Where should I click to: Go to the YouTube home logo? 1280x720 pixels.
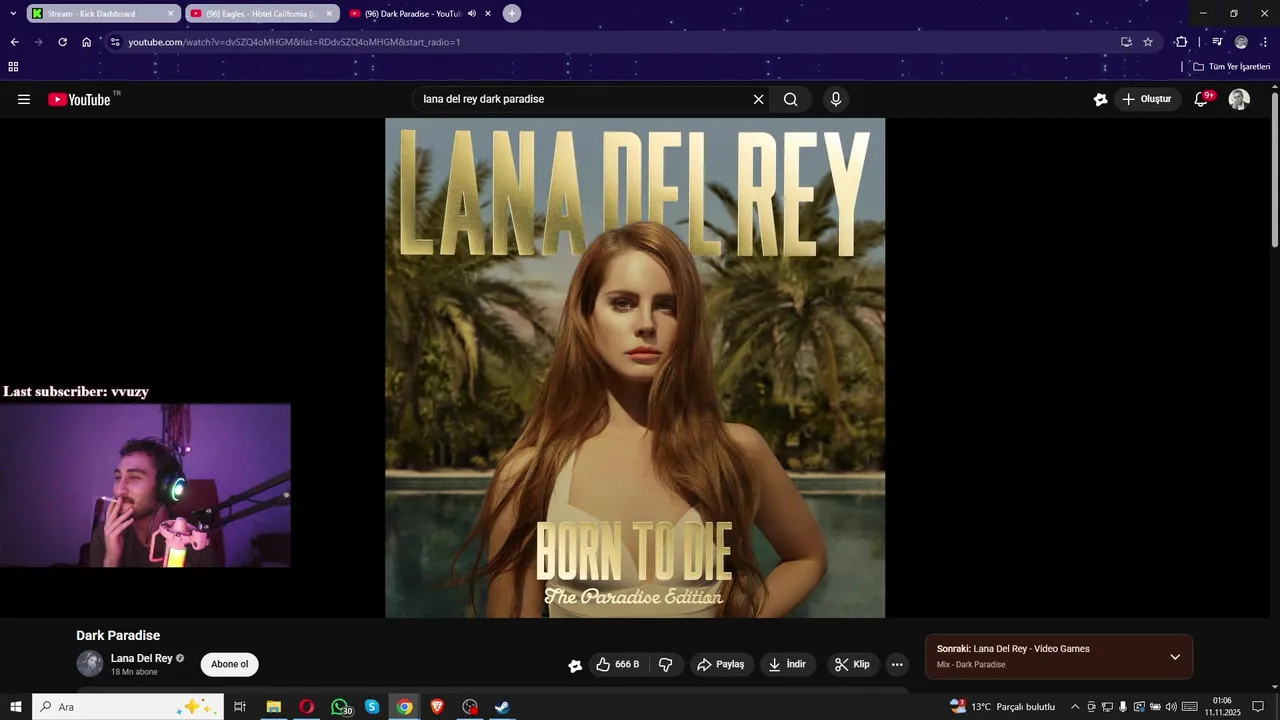tap(79, 99)
